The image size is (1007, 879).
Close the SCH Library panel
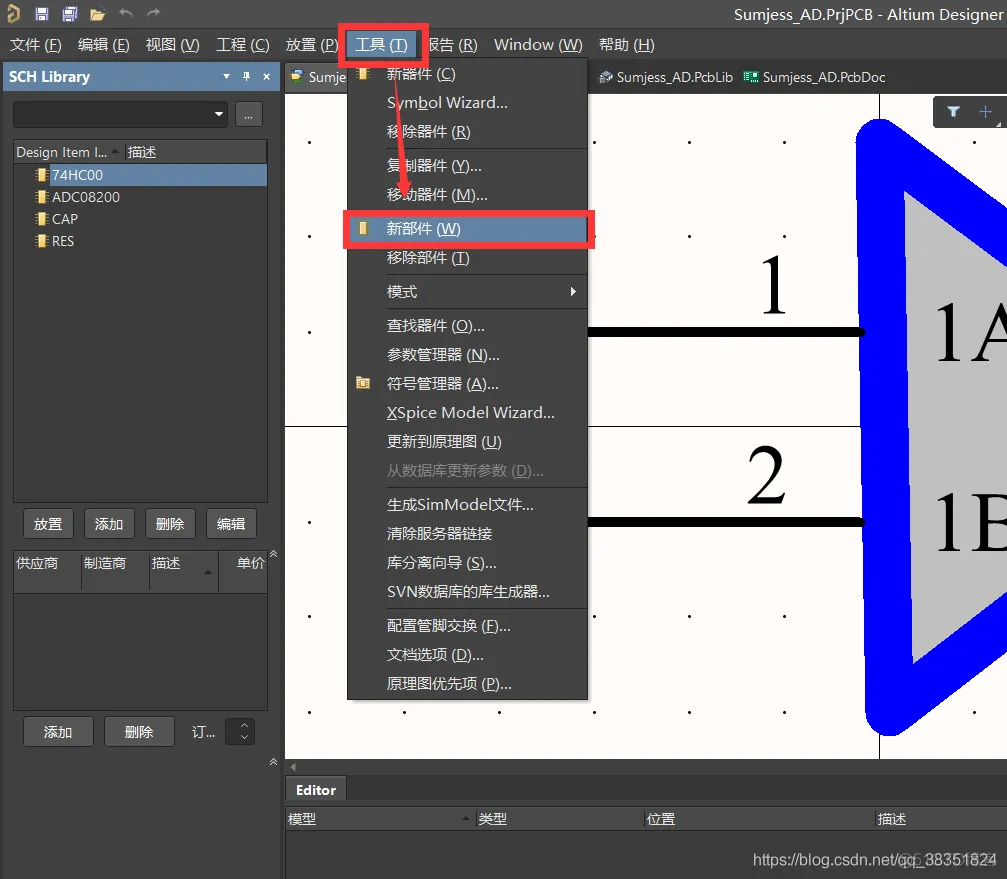tap(267, 76)
